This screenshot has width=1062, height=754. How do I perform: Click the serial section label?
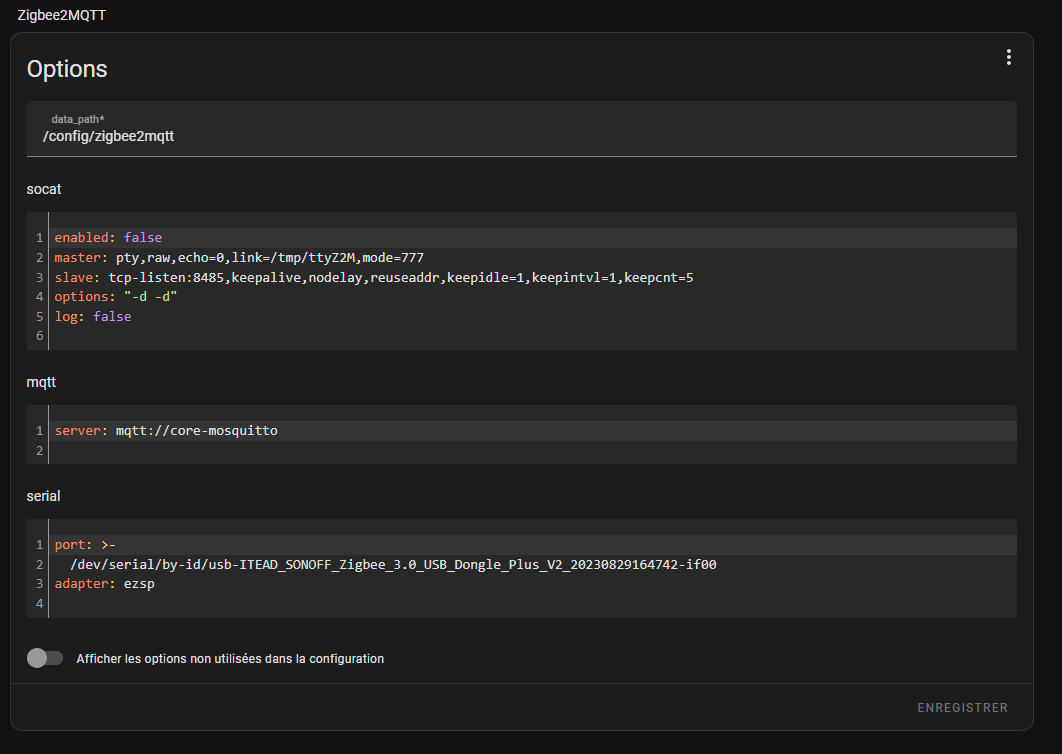44,496
